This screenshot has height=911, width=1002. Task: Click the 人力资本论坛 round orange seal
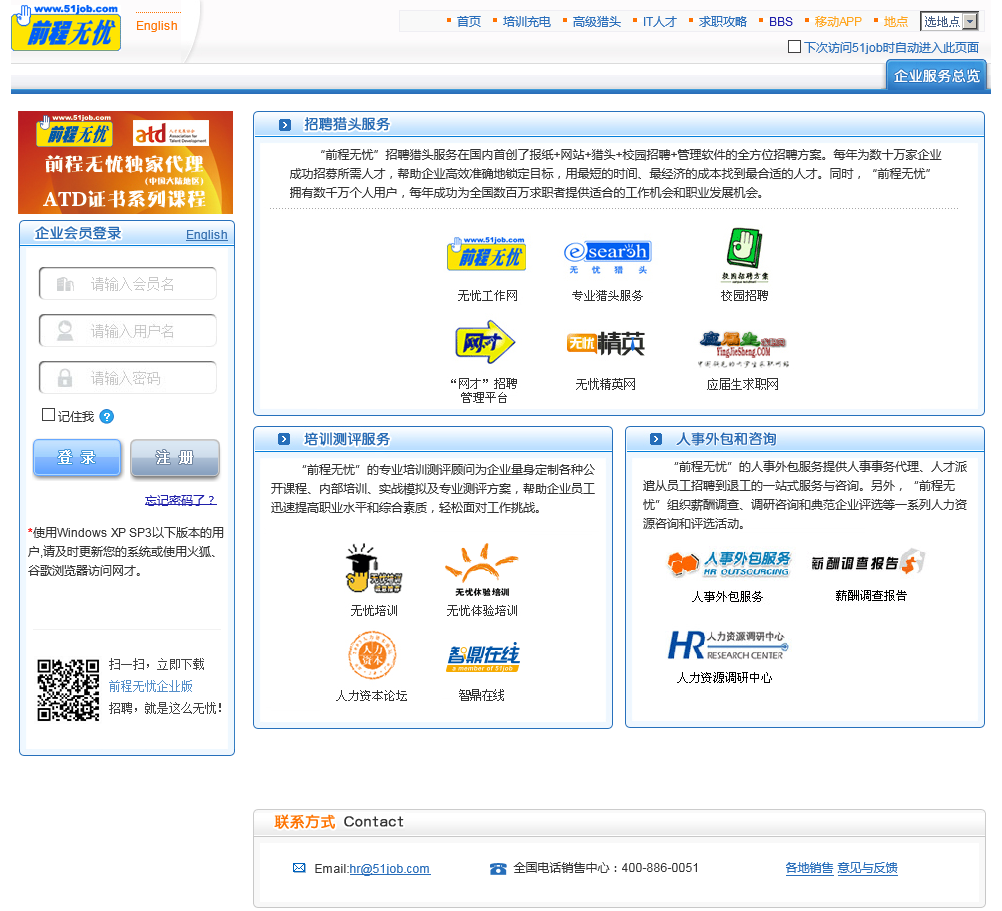coord(373,655)
